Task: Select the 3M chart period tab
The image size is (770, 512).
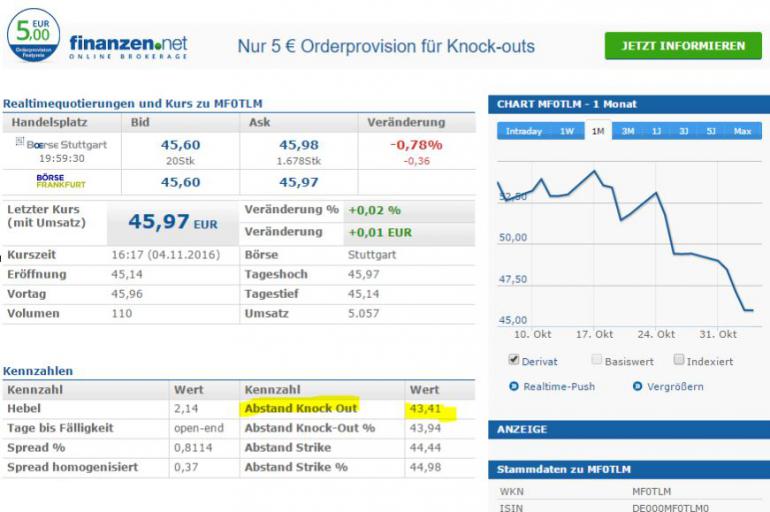Action: pyautogui.click(x=628, y=131)
